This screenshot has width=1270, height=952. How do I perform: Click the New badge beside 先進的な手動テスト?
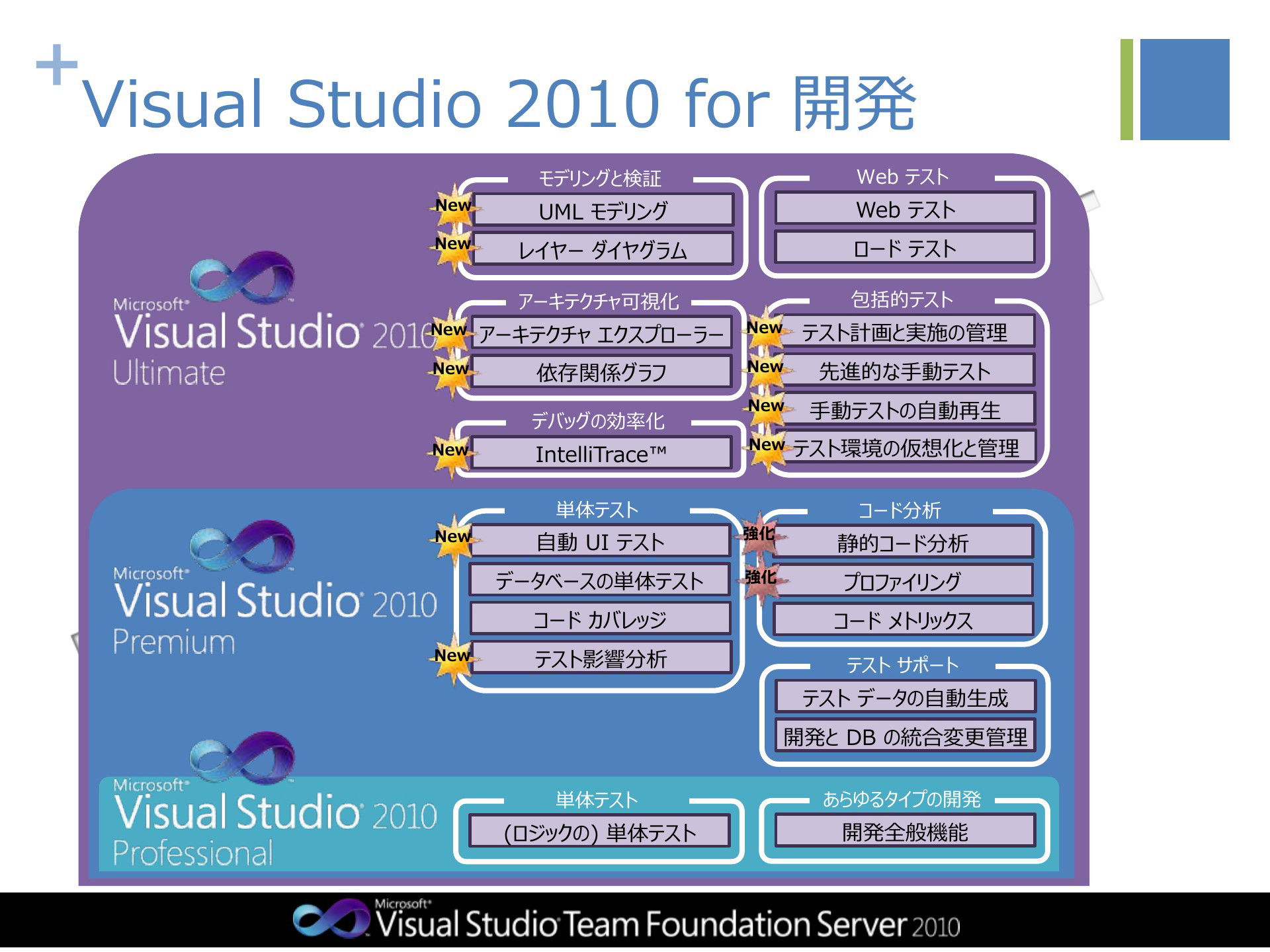click(766, 367)
